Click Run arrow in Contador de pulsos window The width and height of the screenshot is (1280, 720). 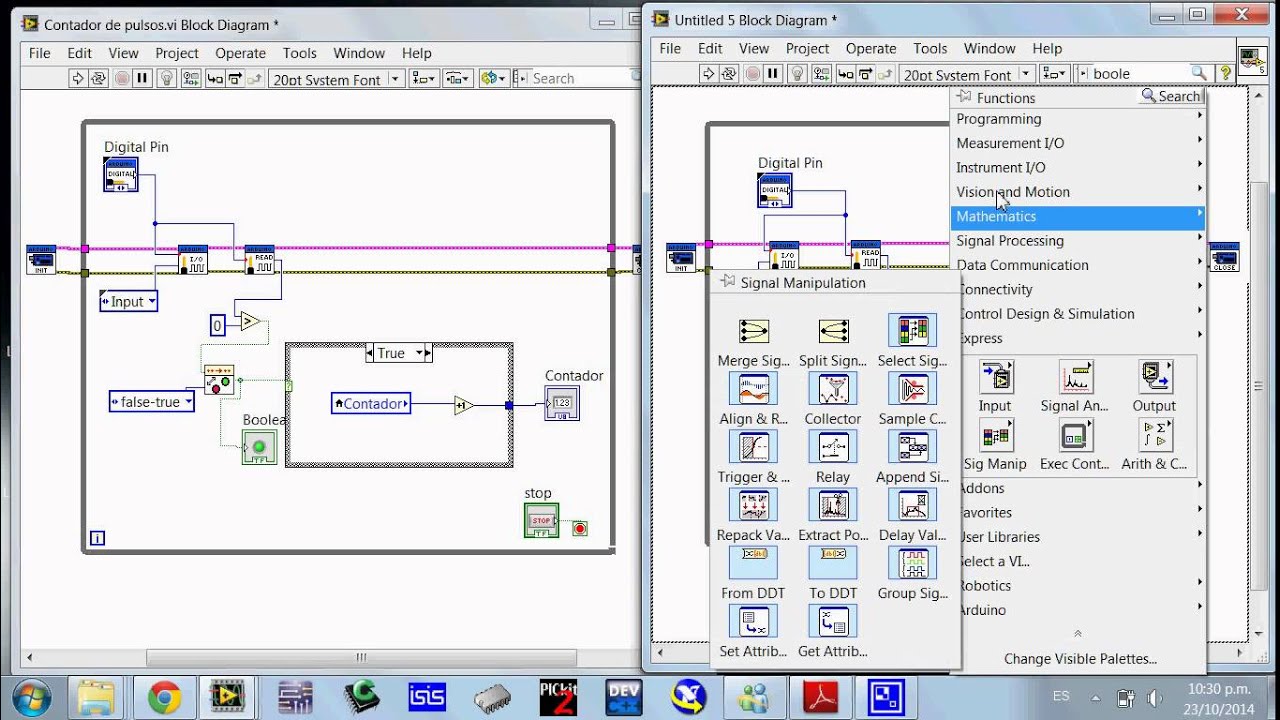(77, 78)
